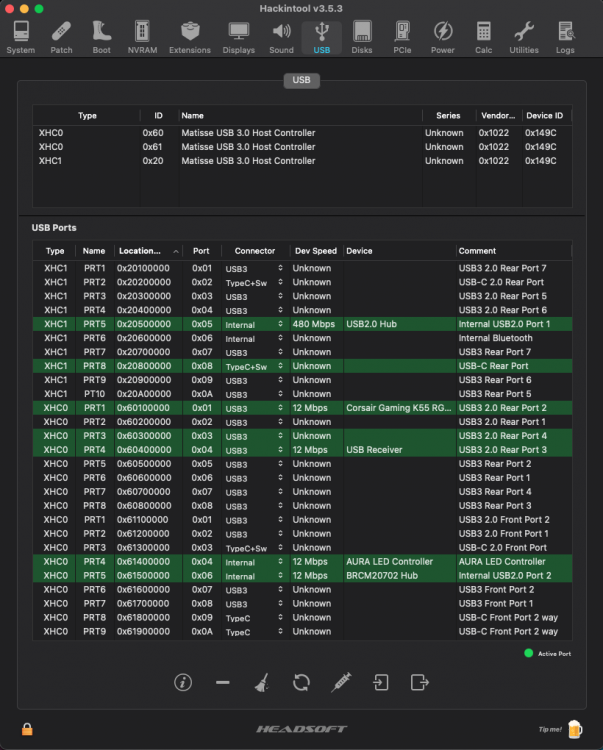This screenshot has height=750, width=603.
Task: Select the XHC0 0x61 controller row
Action: click(302, 147)
